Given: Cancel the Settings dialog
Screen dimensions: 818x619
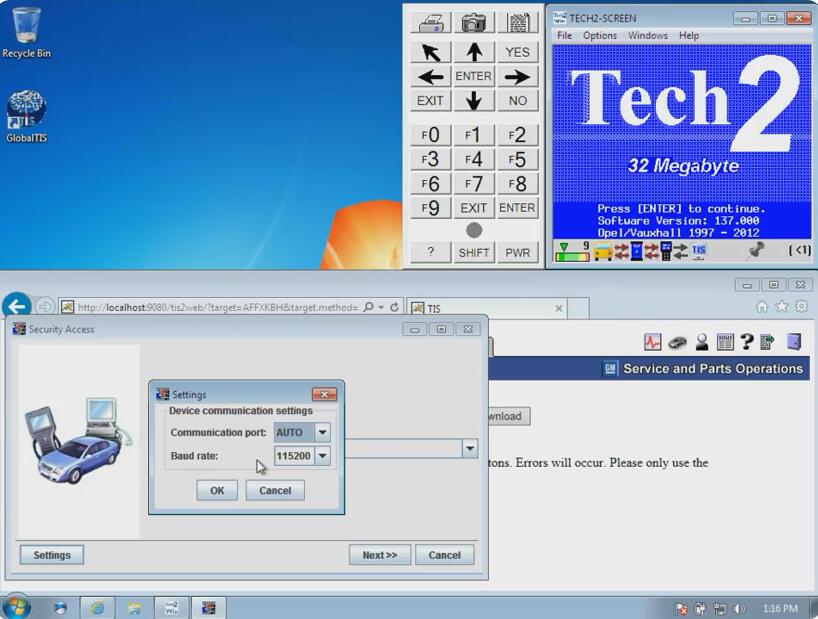Looking at the screenshot, I should tap(275, 490).
